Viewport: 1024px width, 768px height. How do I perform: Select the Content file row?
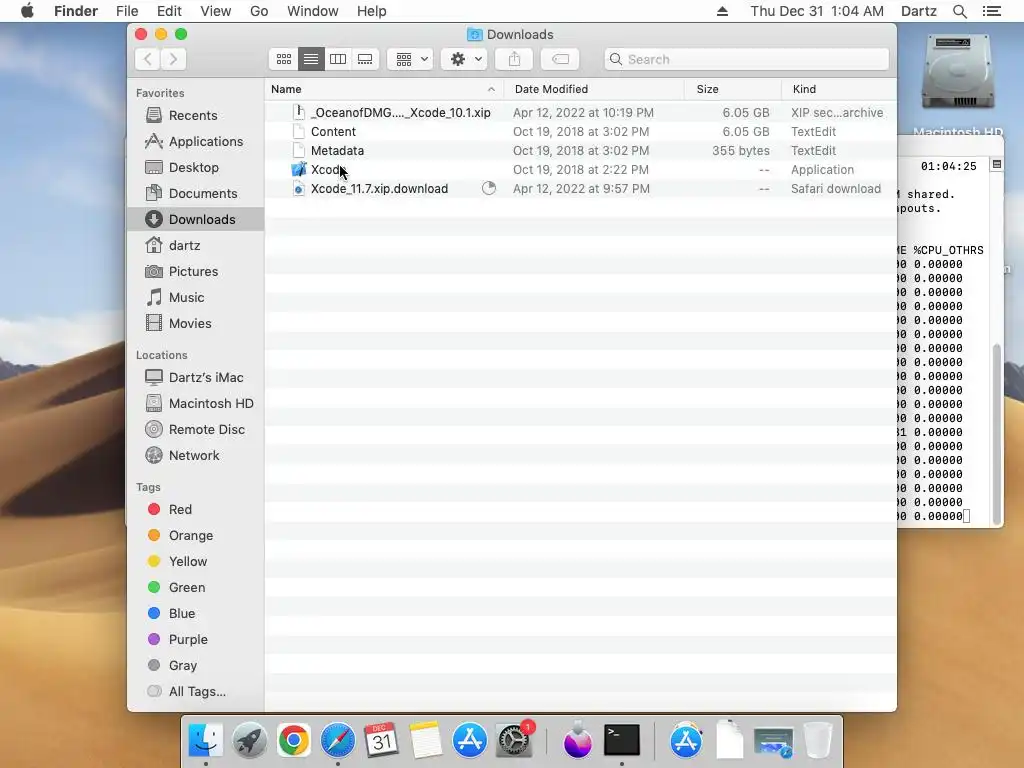[x=581, y=132]
